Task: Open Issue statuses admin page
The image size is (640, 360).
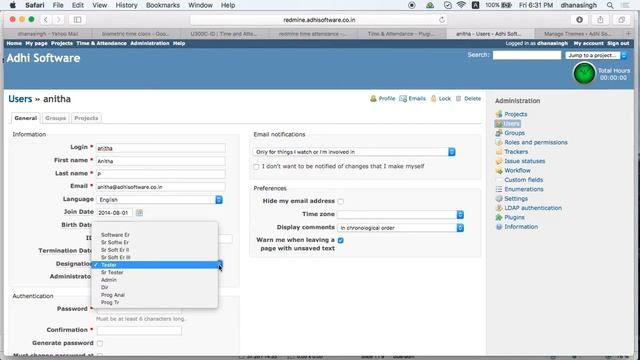Action: click(524, 161)
